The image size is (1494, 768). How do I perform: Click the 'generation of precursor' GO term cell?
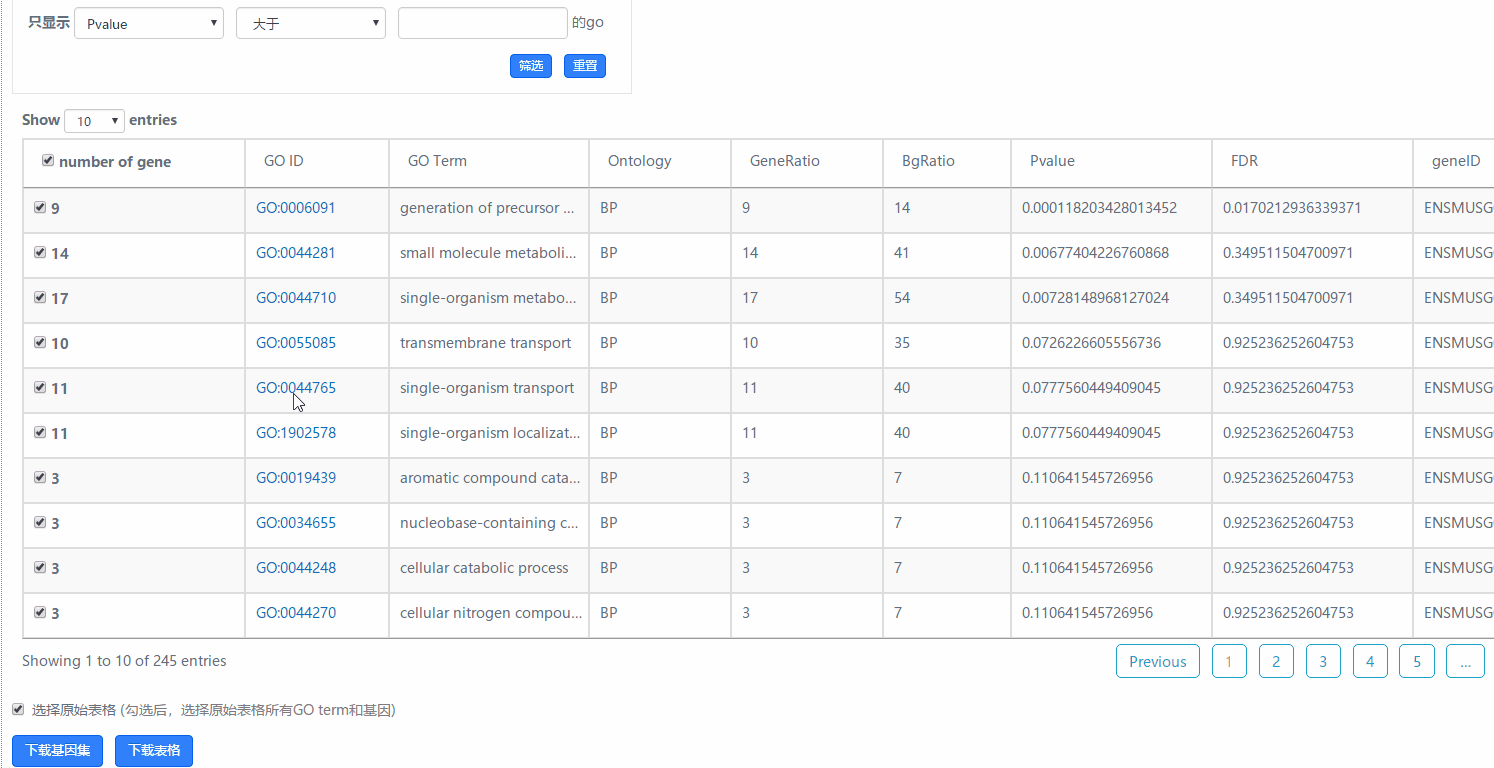click(x=489, y=208)
